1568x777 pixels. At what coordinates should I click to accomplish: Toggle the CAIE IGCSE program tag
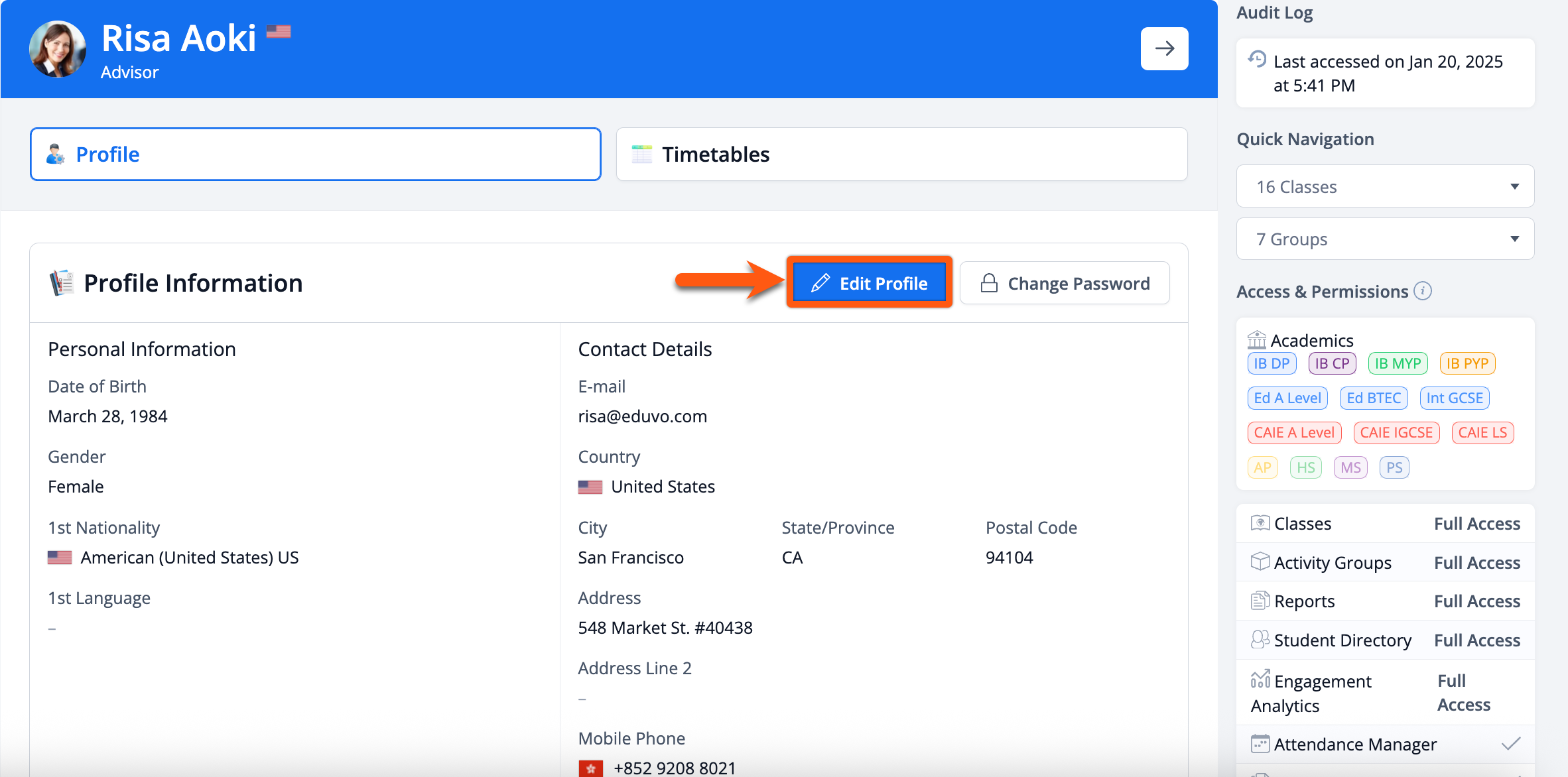click(1396, 433)
